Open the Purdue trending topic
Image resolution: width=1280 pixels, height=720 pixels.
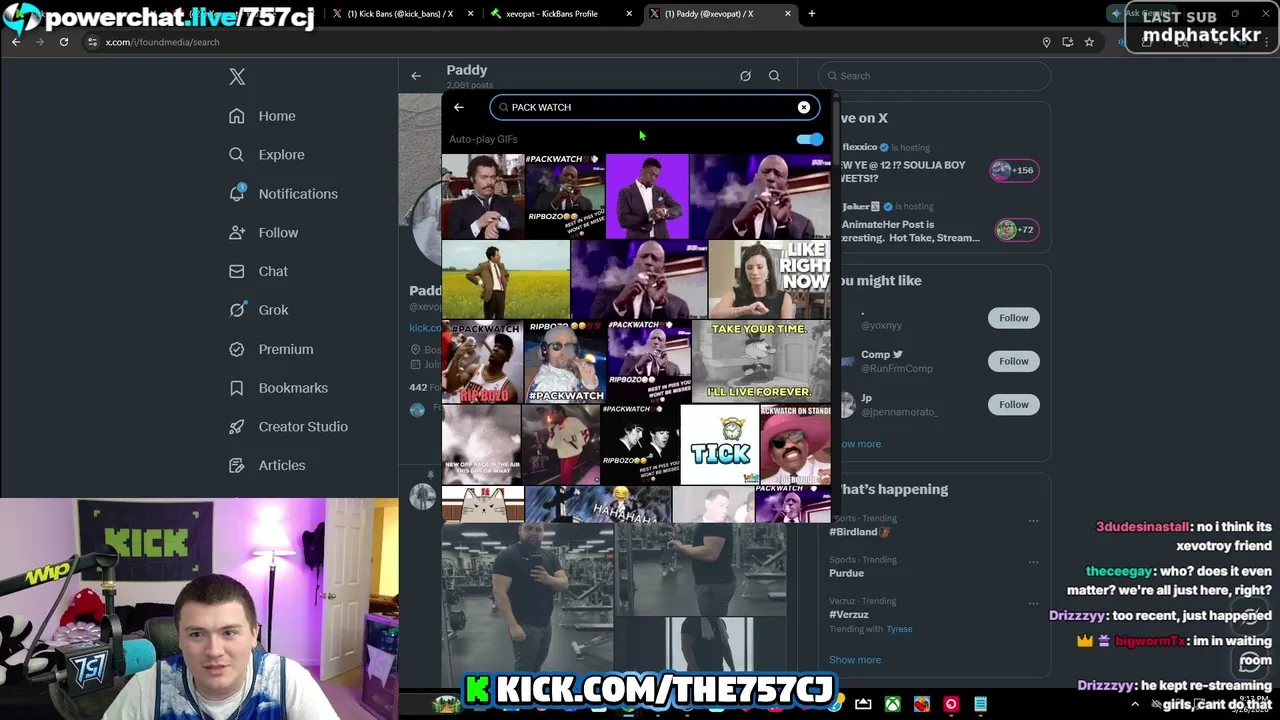click(x=846, y=573)
